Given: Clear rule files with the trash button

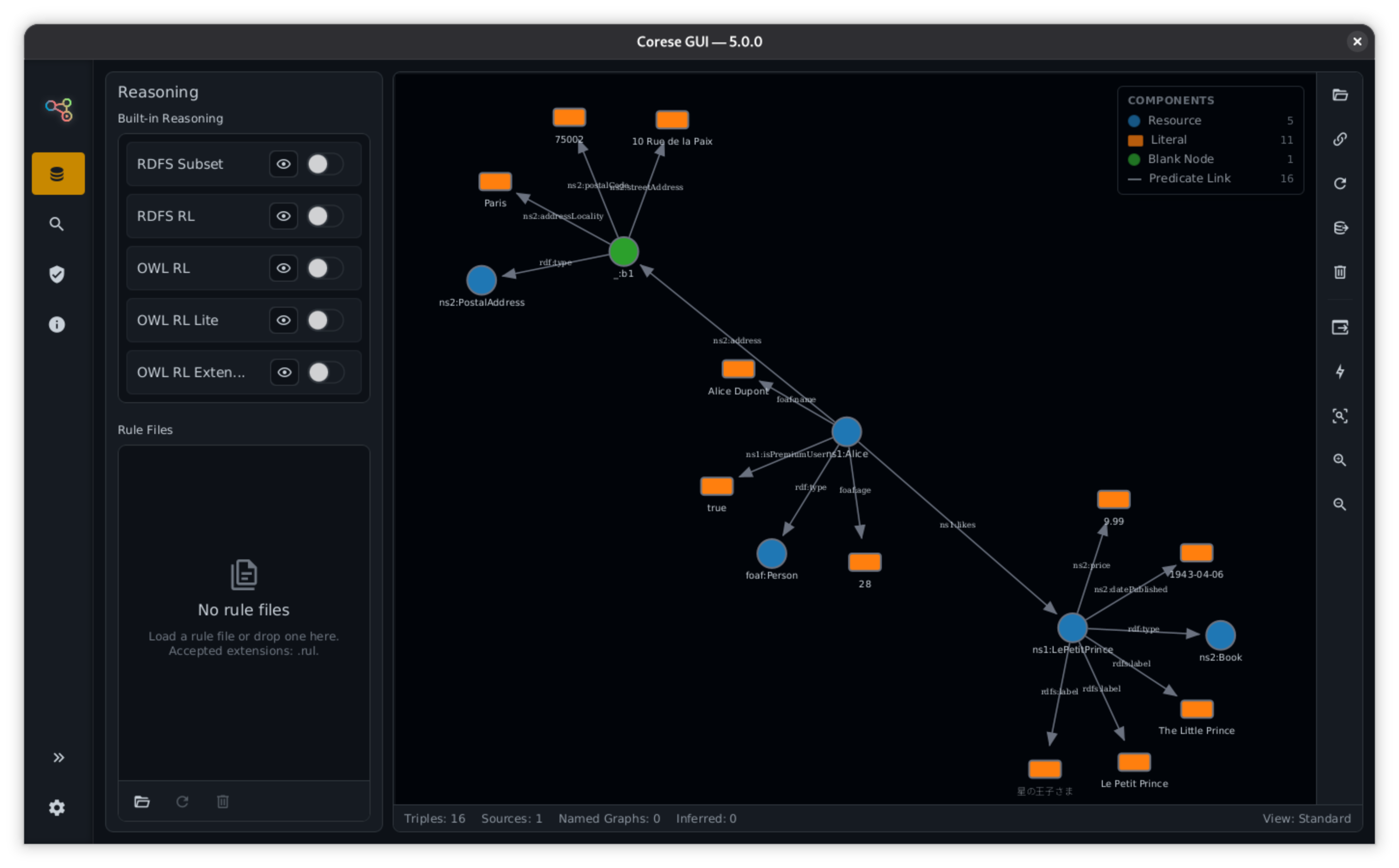Looking at the screenshot, I should coord(222,801).
